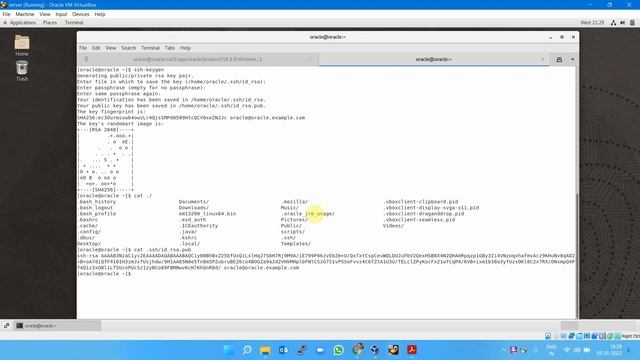
Task: Open terminal File menu
Action: [x=83, y=48]
